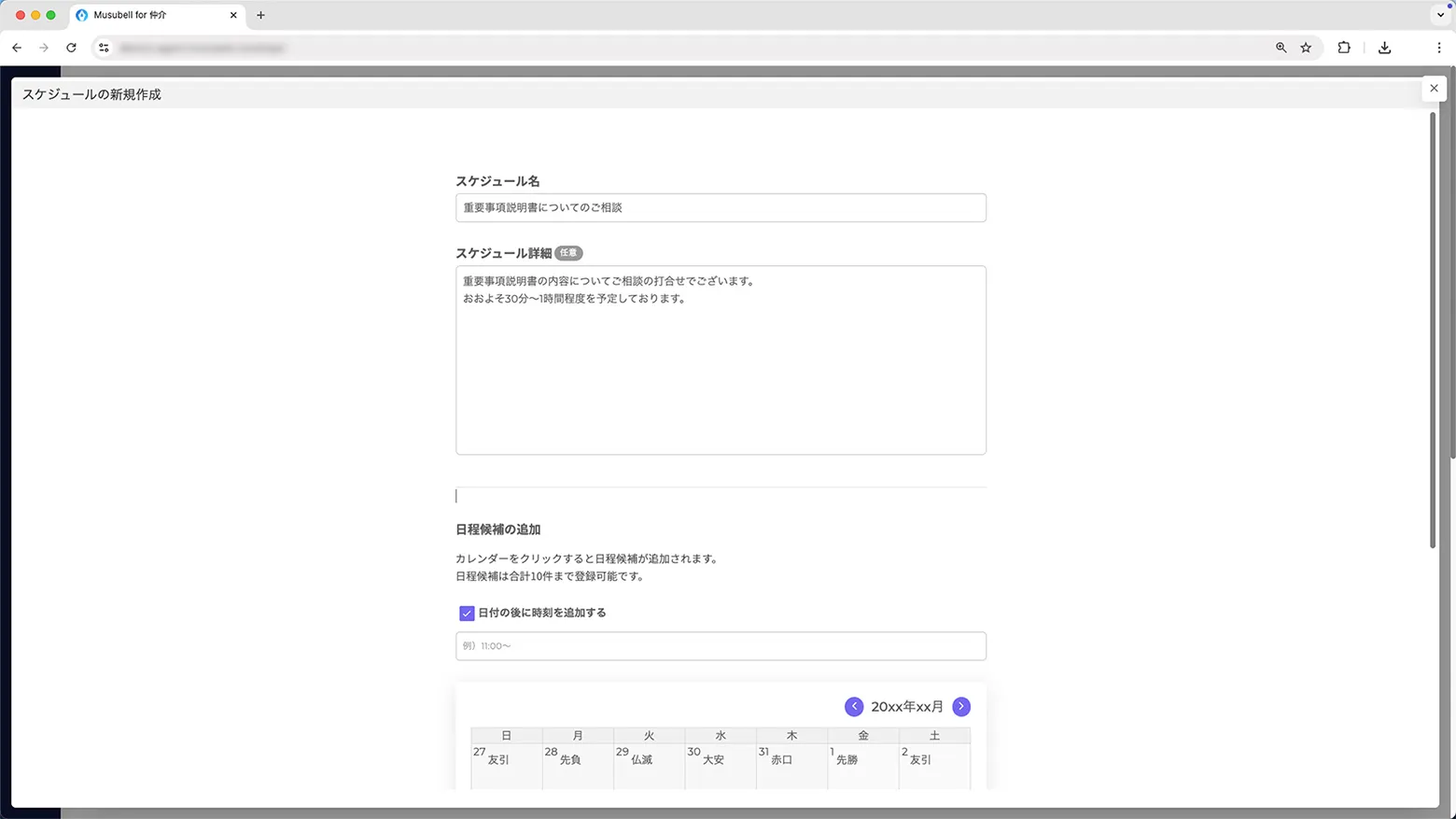Click the スケジュール名 text field

point(721,207)
